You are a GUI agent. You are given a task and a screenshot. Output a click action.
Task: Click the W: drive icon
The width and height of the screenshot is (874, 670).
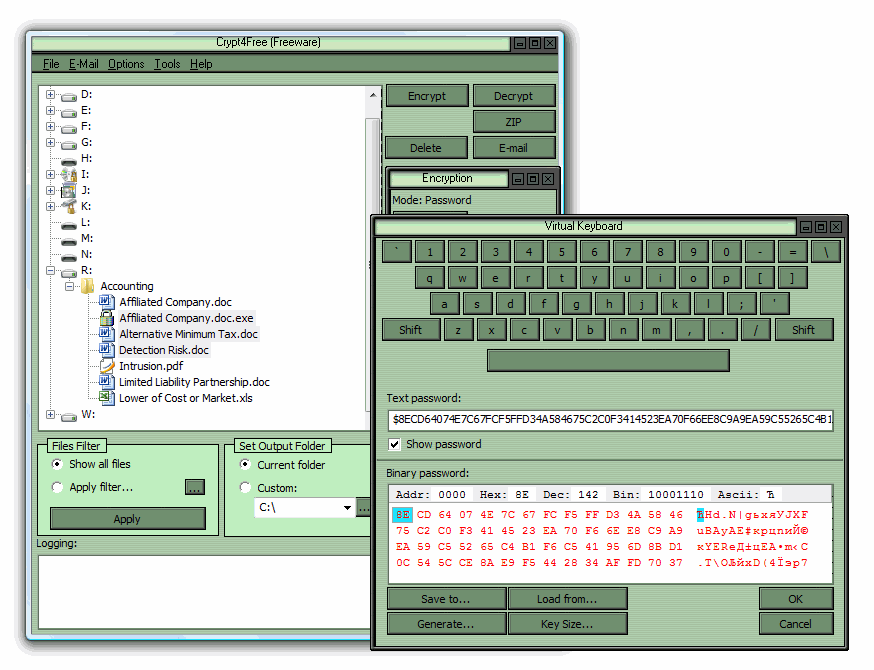pyautogui.click(x=69, y=416)
